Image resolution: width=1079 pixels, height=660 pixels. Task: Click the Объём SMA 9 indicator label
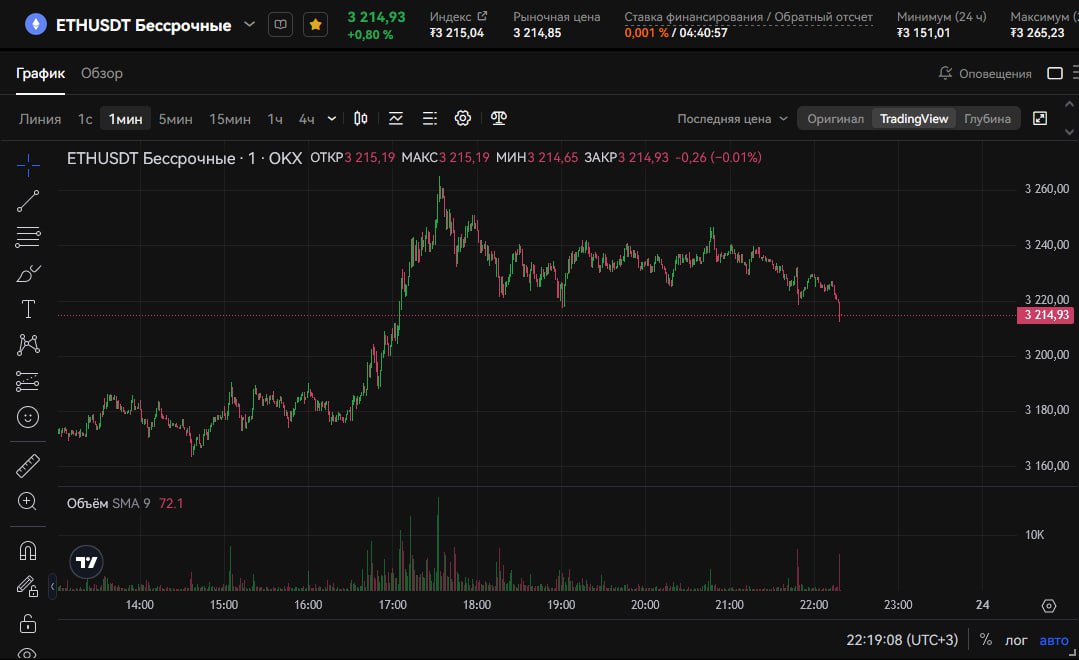108,503
